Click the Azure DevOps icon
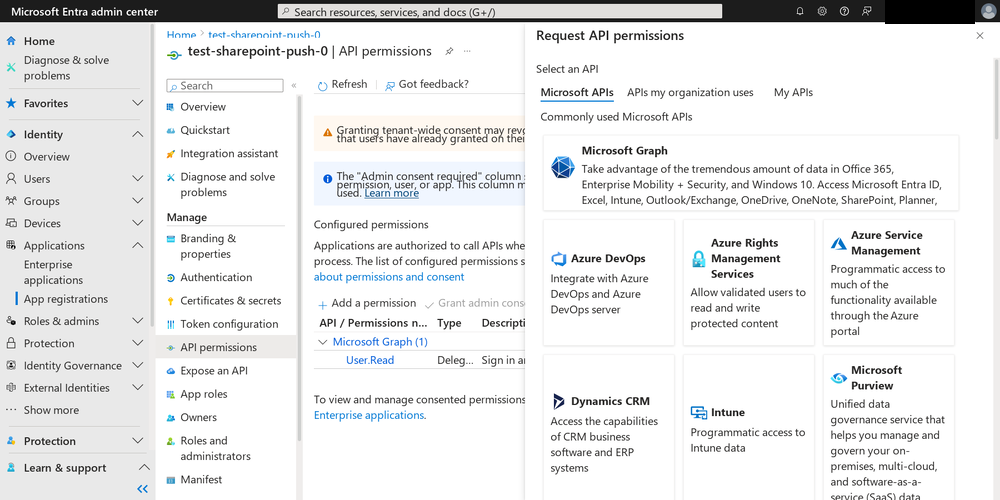Viewport: 1000px width, 500px height. click(559, 259)
